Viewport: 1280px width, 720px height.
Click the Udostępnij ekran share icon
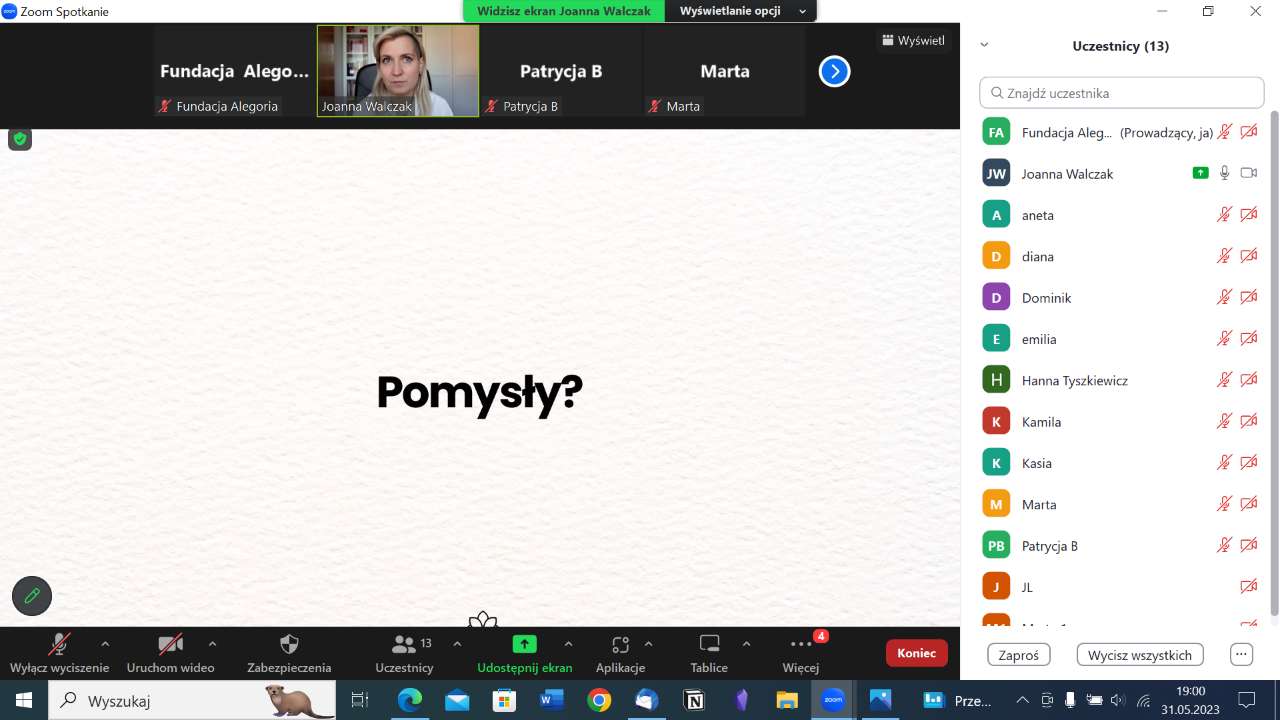524,644
